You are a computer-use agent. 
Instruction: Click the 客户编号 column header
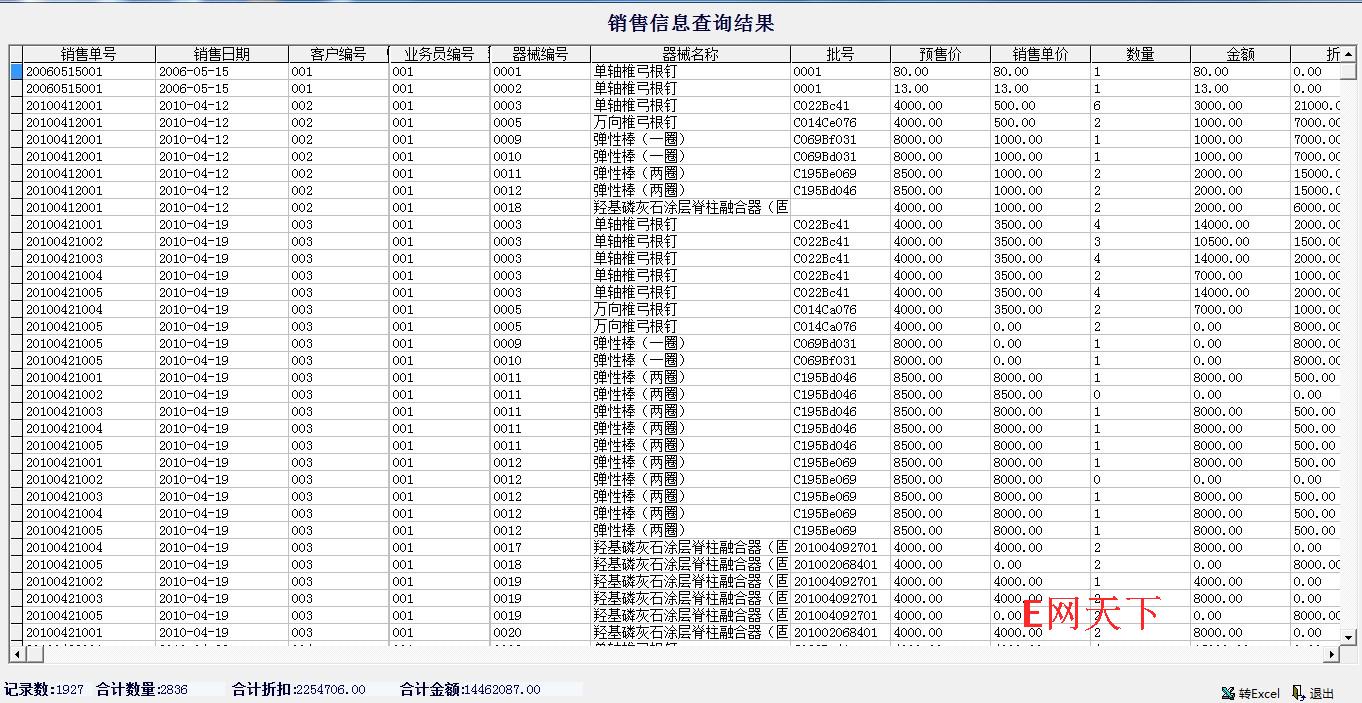point(338,54)
